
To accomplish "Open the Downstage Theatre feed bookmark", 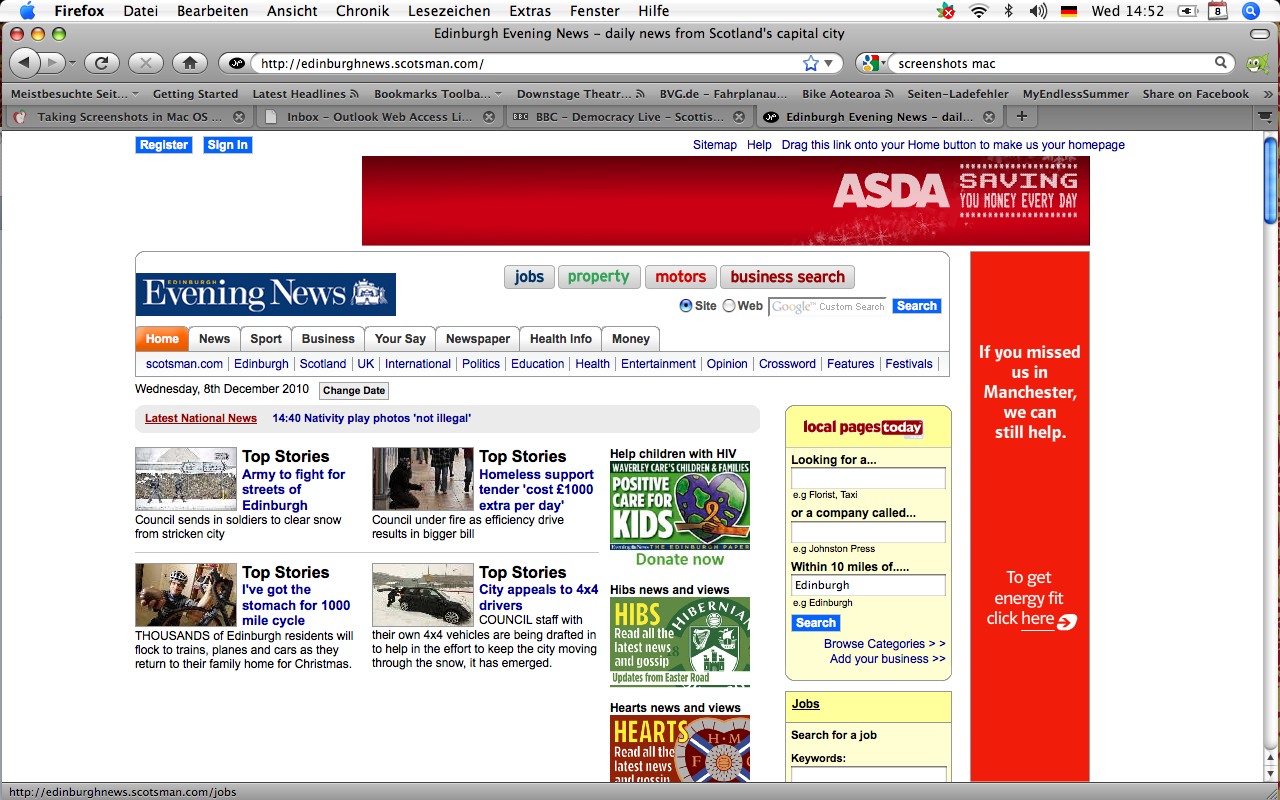I will (x=581, y=94).
